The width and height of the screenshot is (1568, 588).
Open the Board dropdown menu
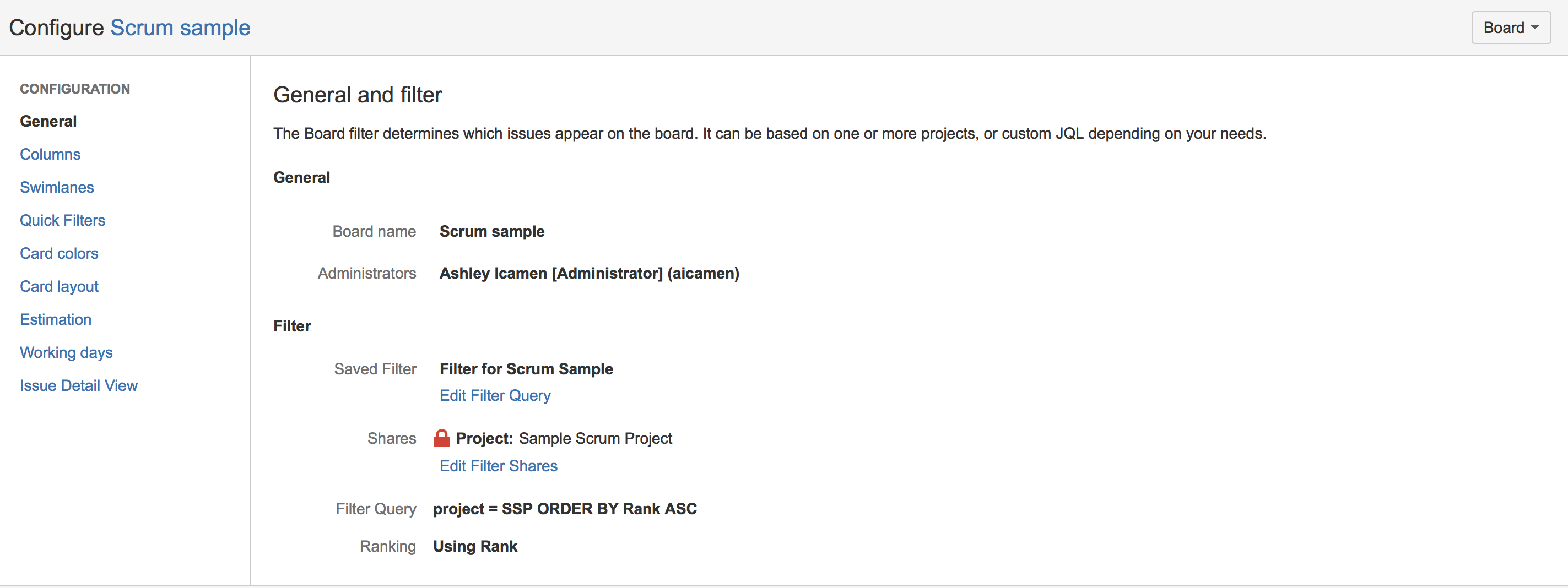(x=1510, y=28)
